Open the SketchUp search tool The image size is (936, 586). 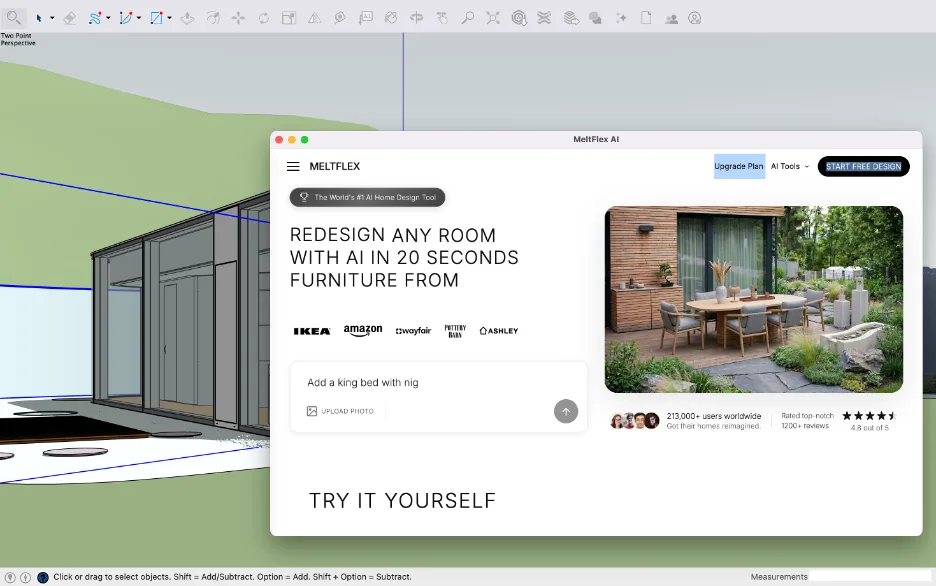[x=13, y=18]
